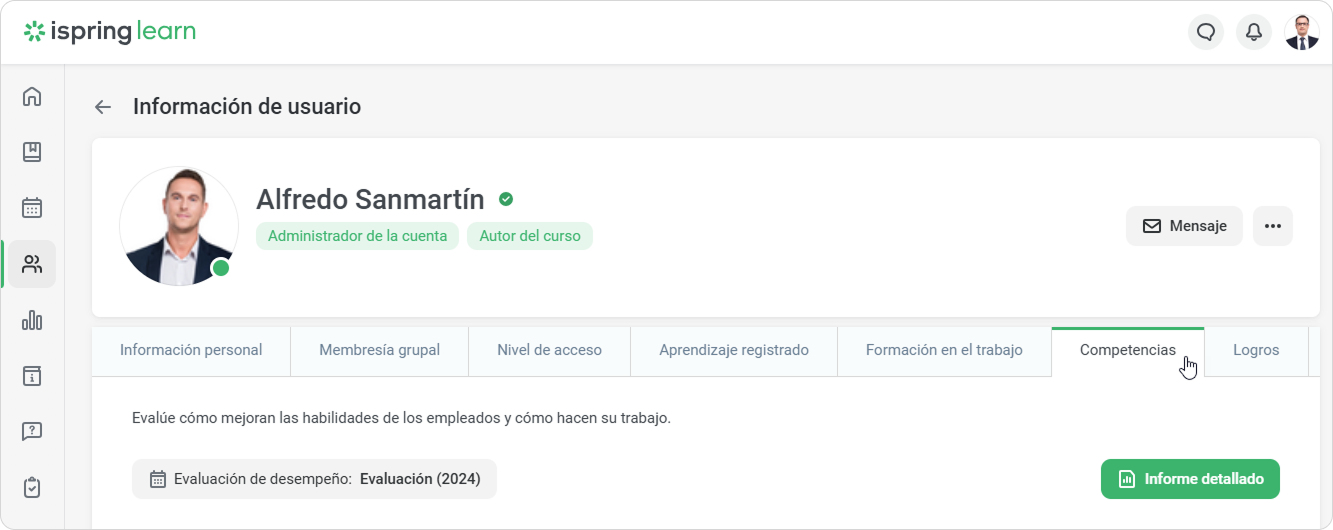
Task: Open the users icon in sidebar
Action: tap(32, 264)
